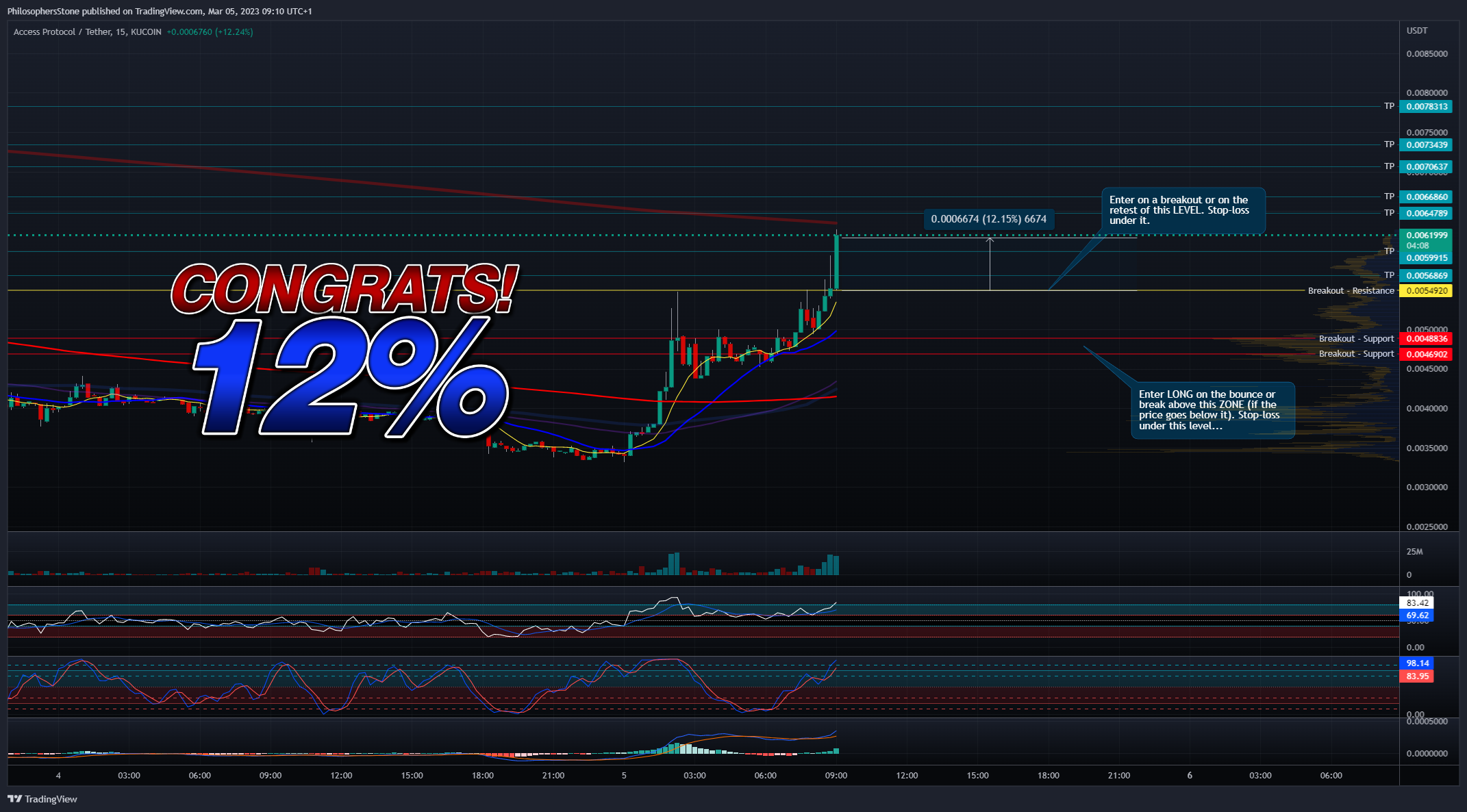Click the current price label 0.0061999
This screenshot has width=1467, height=812.
pos(1427,235)
